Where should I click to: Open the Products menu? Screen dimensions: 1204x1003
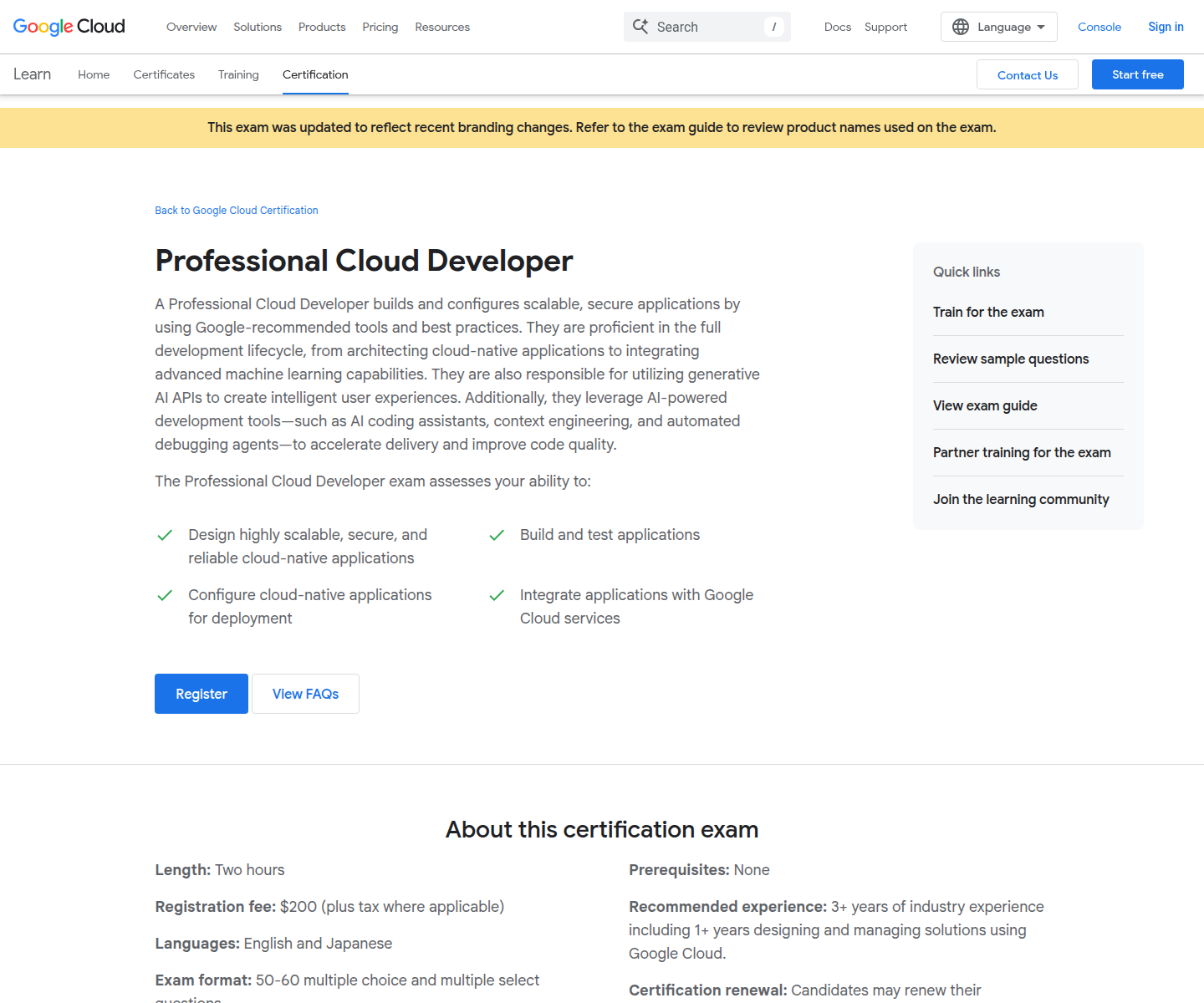[322, 27]
